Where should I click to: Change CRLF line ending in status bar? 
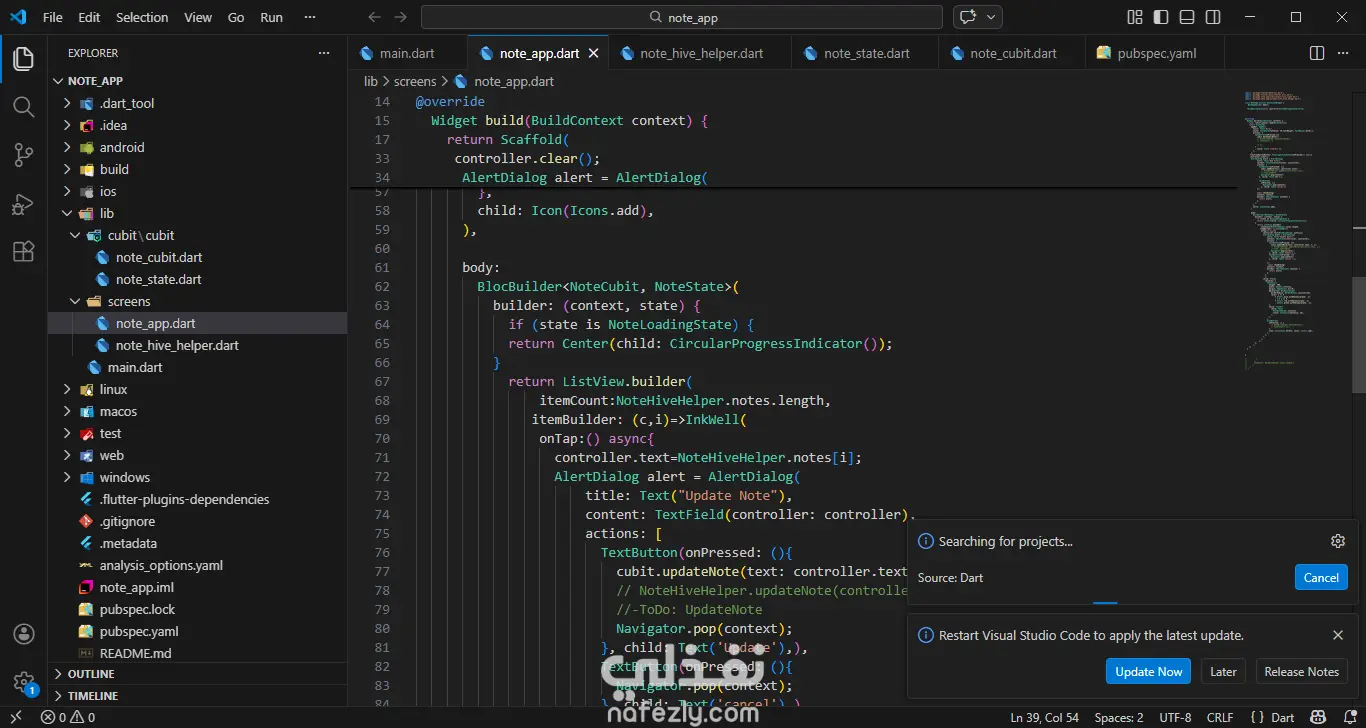[1220, 717]
